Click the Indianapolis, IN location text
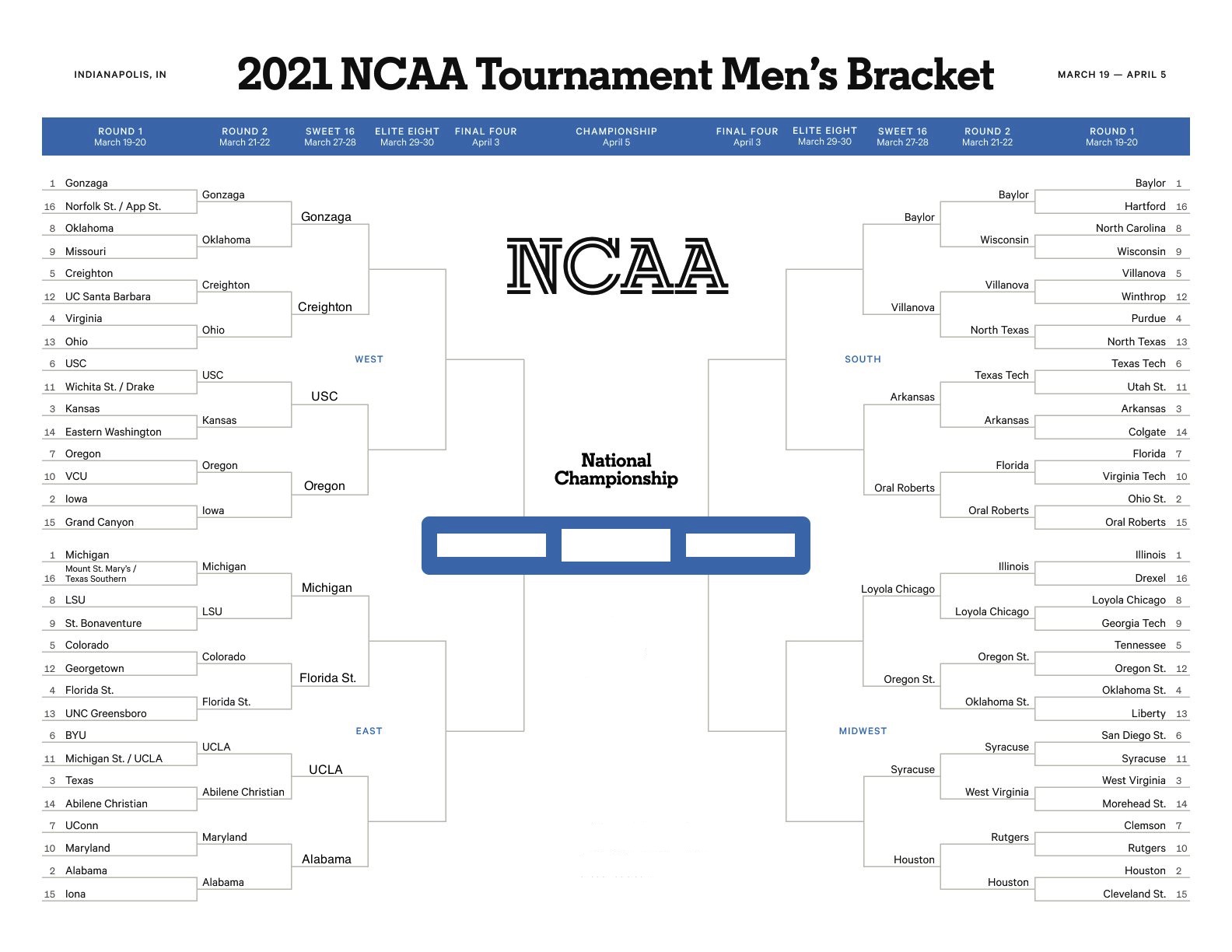This screenshot has width=1232, height=952. point(120,75)
